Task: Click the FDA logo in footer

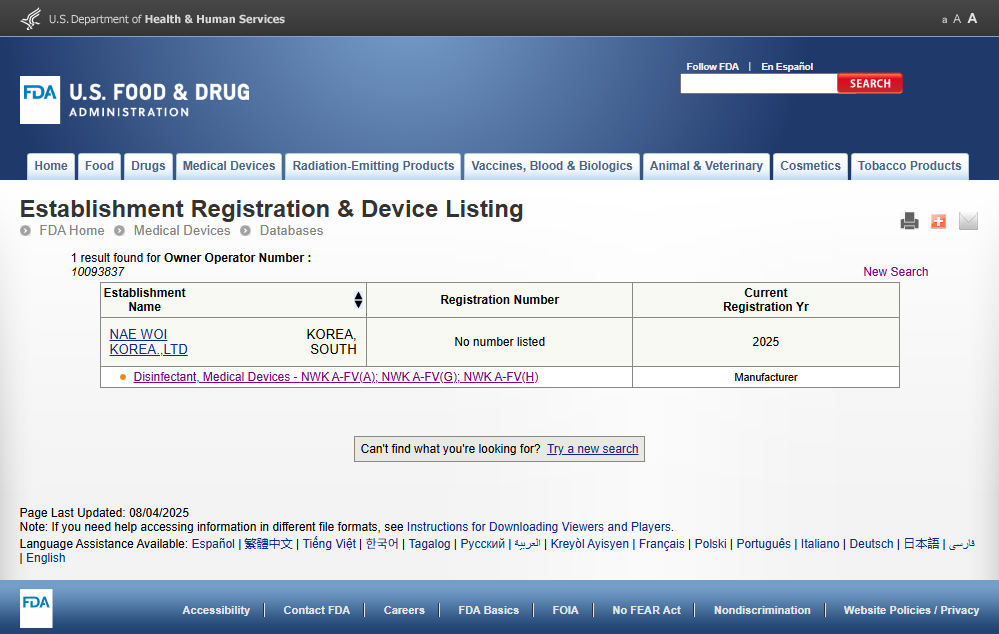Action: (36, 608)
